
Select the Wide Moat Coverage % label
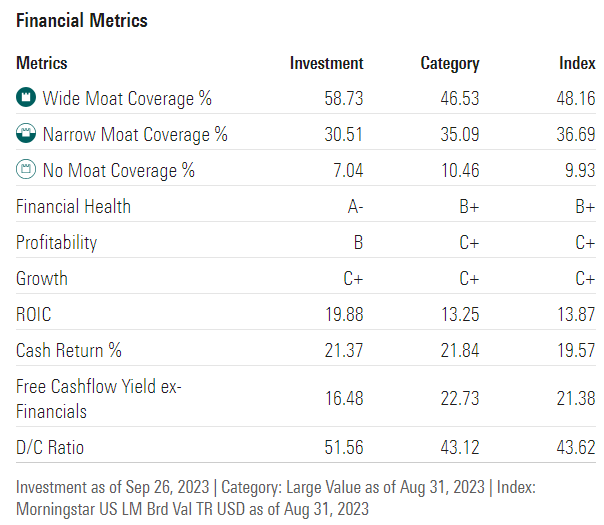[x=127, y=98]
